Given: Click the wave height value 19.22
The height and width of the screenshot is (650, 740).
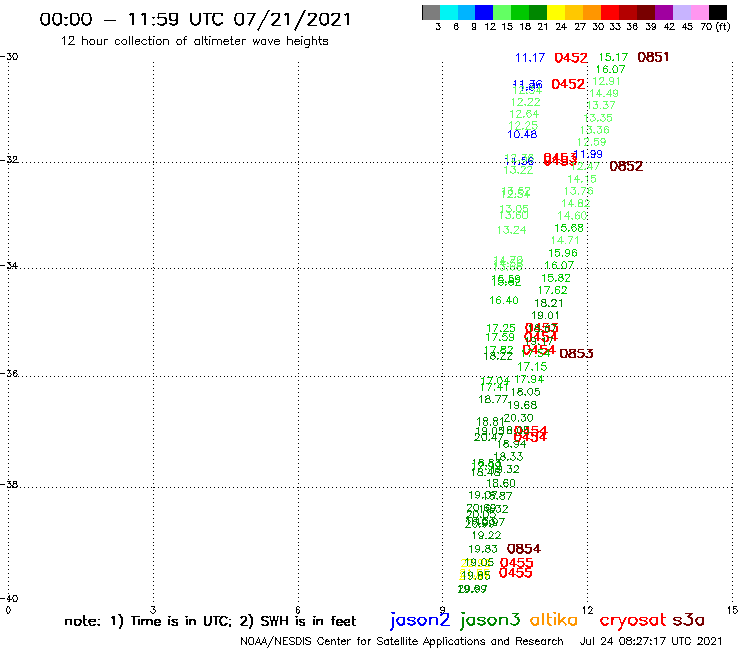Looking at the screenshot, I should [x=487, y=535].
